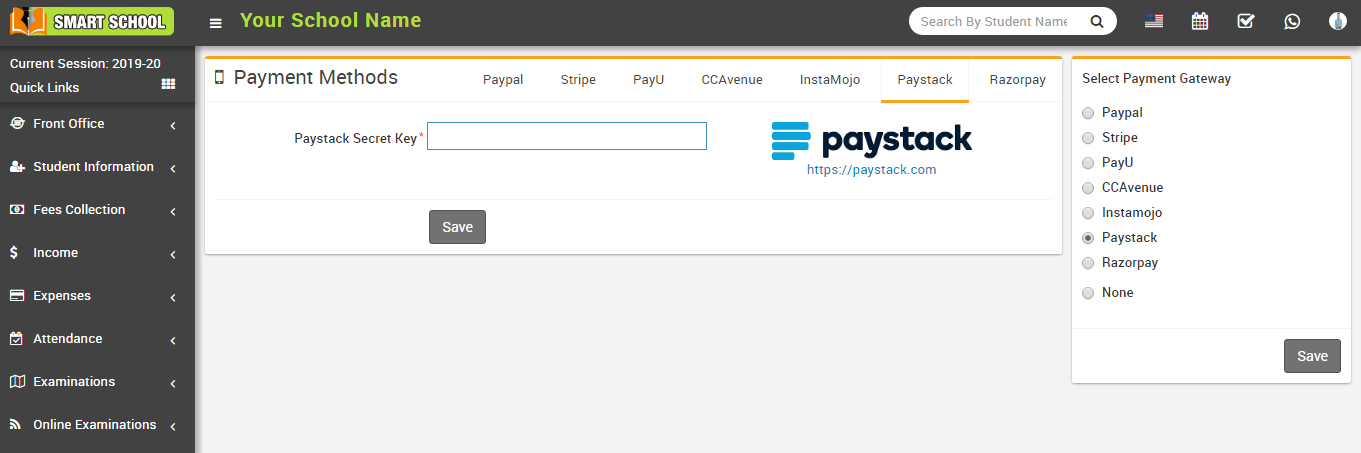Click the Paystack Secret Key field
The width and height of the screenshot is (1361, 453).
(566, 137)
